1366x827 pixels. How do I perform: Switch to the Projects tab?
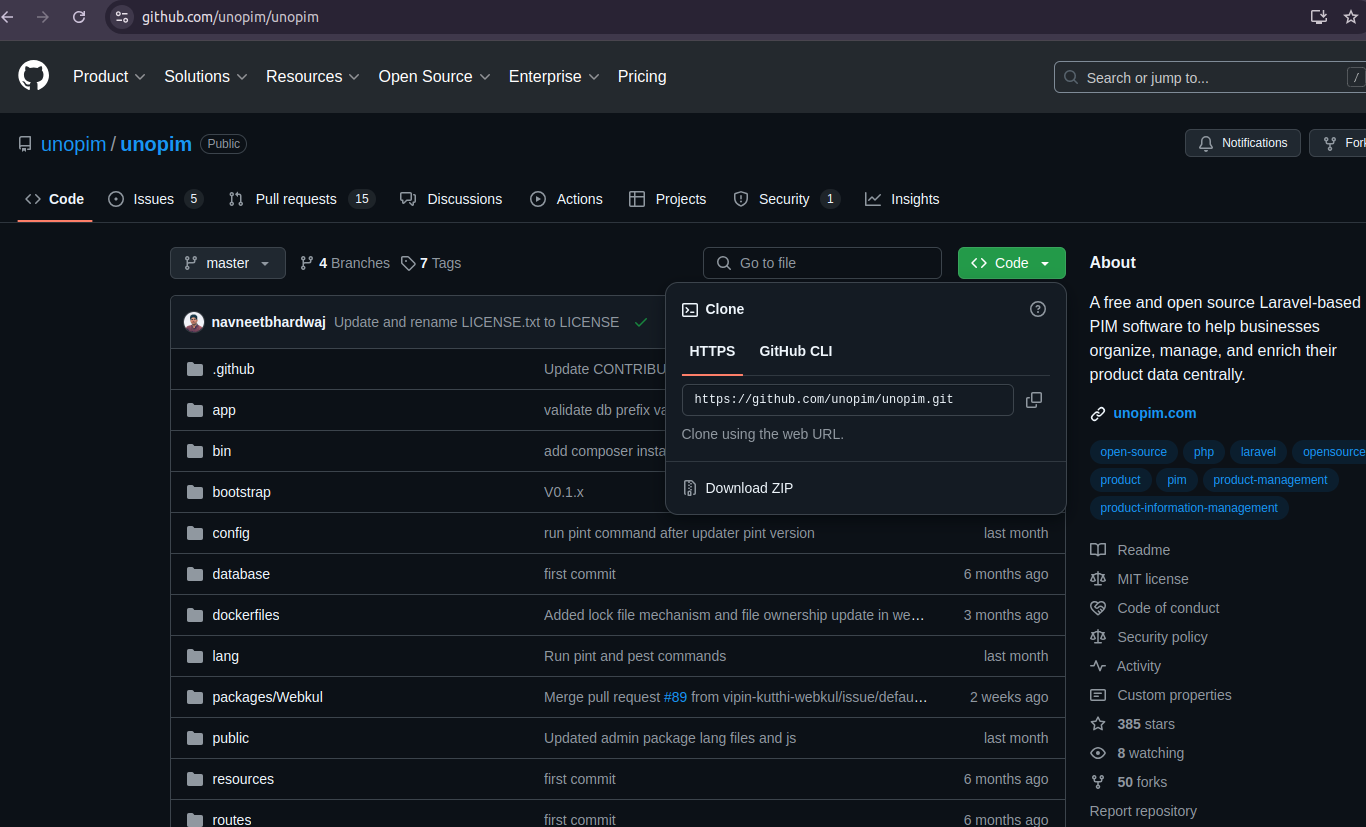point(667,199)
